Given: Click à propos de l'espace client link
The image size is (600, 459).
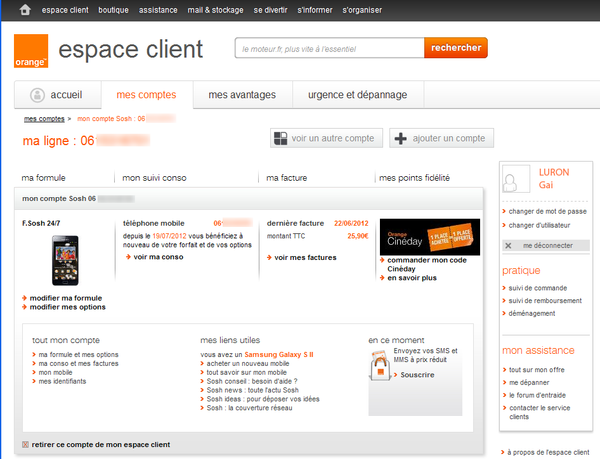Looking at the screenshot, I should (x=548, y=452).
